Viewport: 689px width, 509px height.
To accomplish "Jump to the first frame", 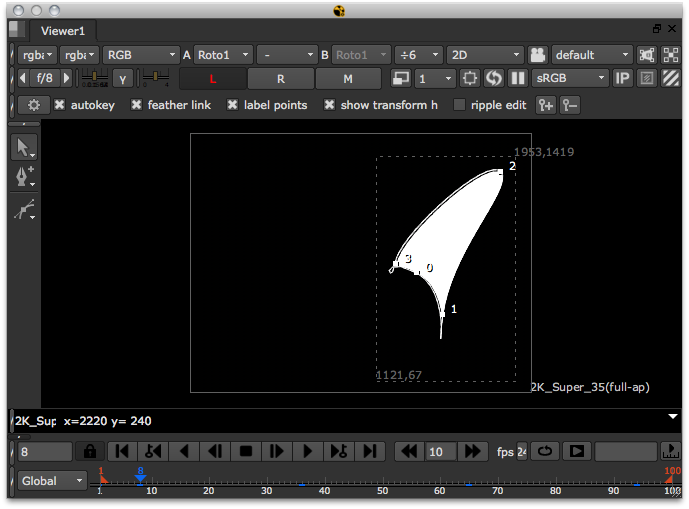I will (x=120, y=452).
